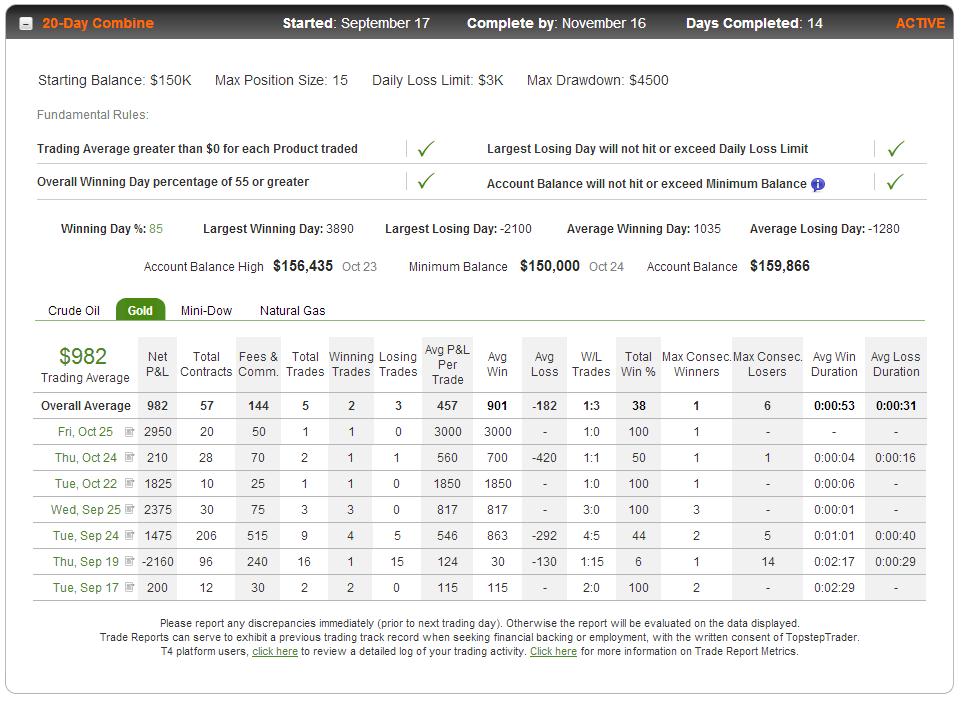Switch to the Mini-Dow tab
This screenshot has height=703, width=962.
coord(206,311)
